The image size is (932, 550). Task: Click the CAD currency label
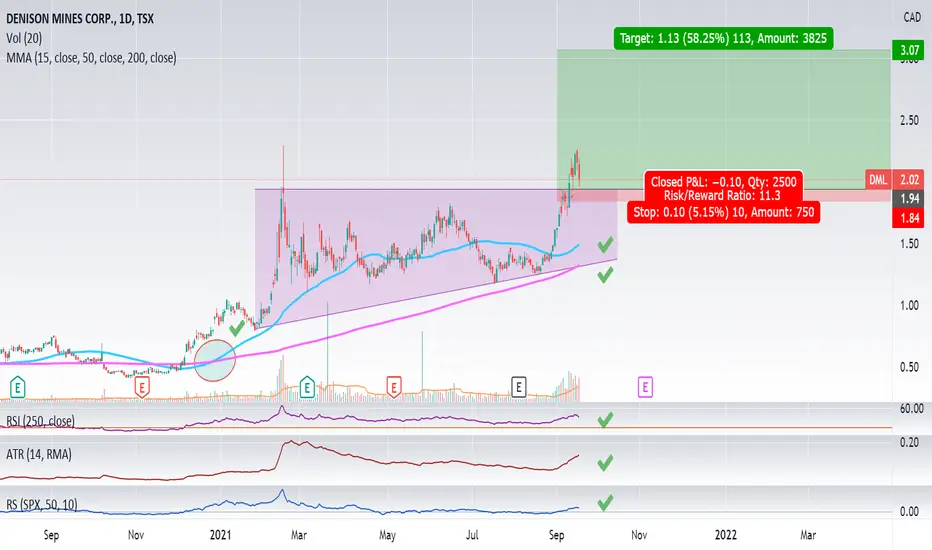[912, 18]
